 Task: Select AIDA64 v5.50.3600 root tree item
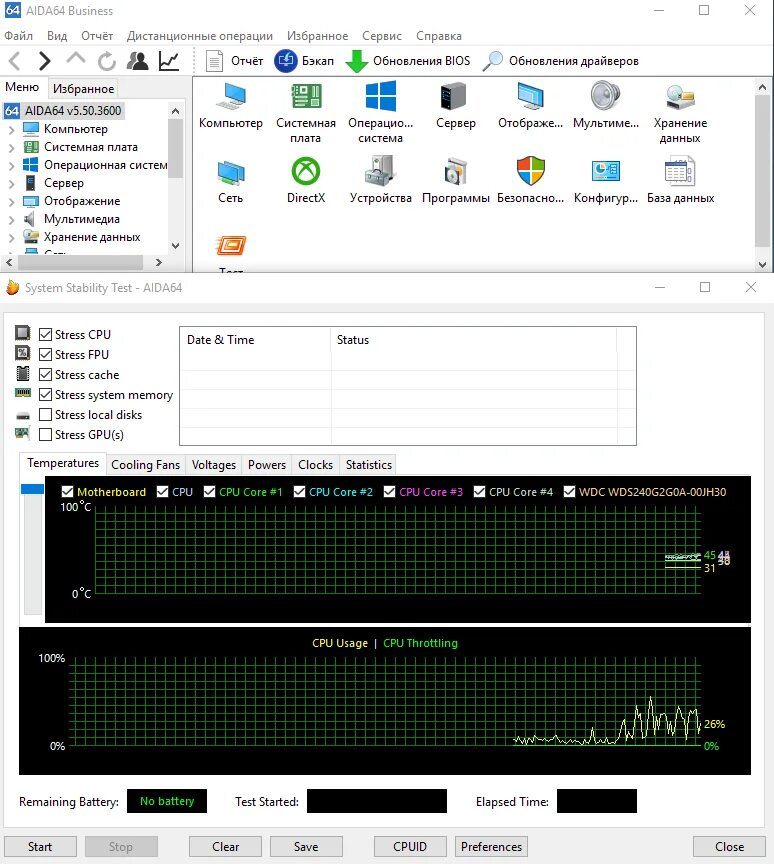[63, 111]
